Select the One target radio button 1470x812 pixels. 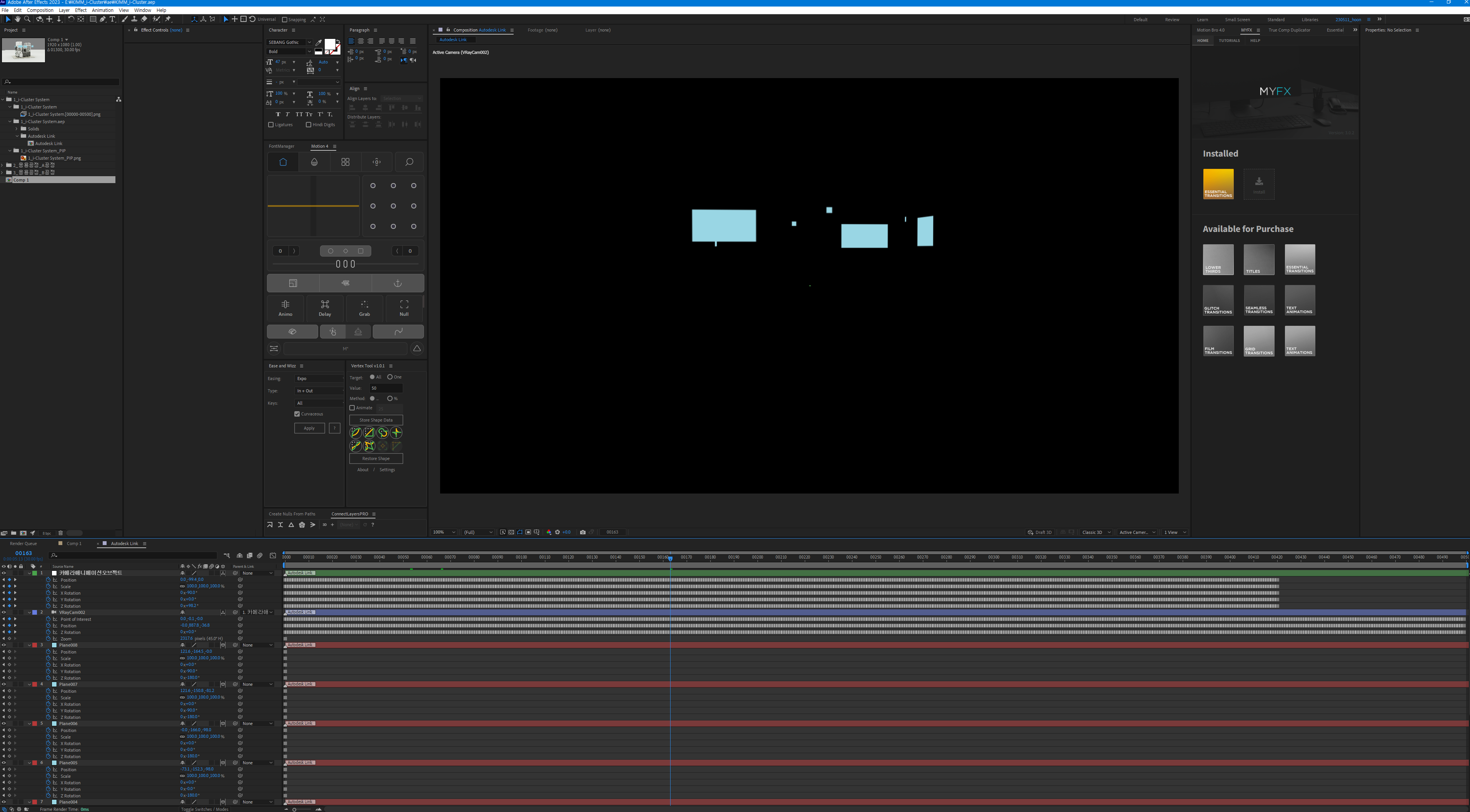click(x=390, y=377)
